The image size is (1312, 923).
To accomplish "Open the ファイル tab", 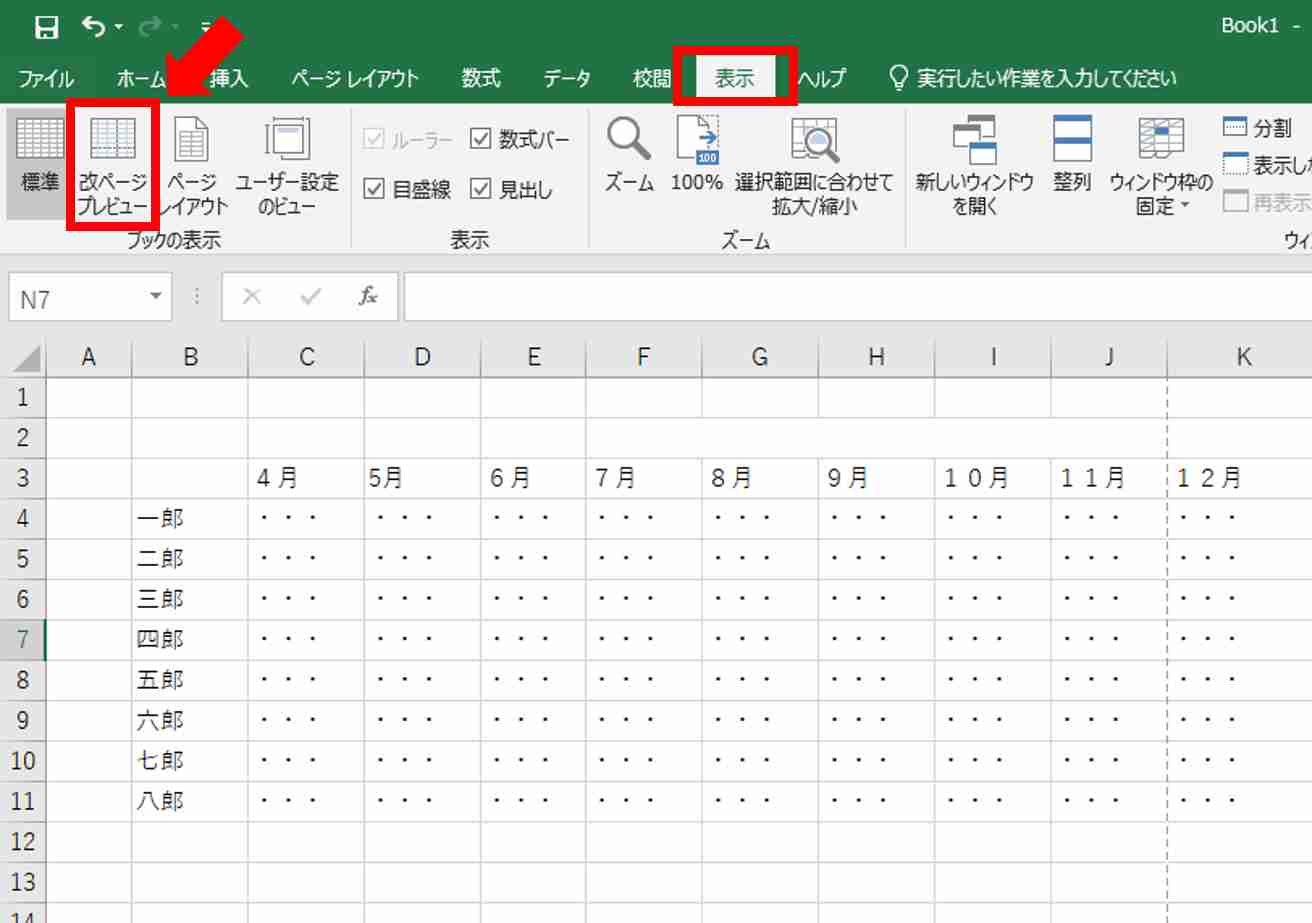I will (46, 78).
